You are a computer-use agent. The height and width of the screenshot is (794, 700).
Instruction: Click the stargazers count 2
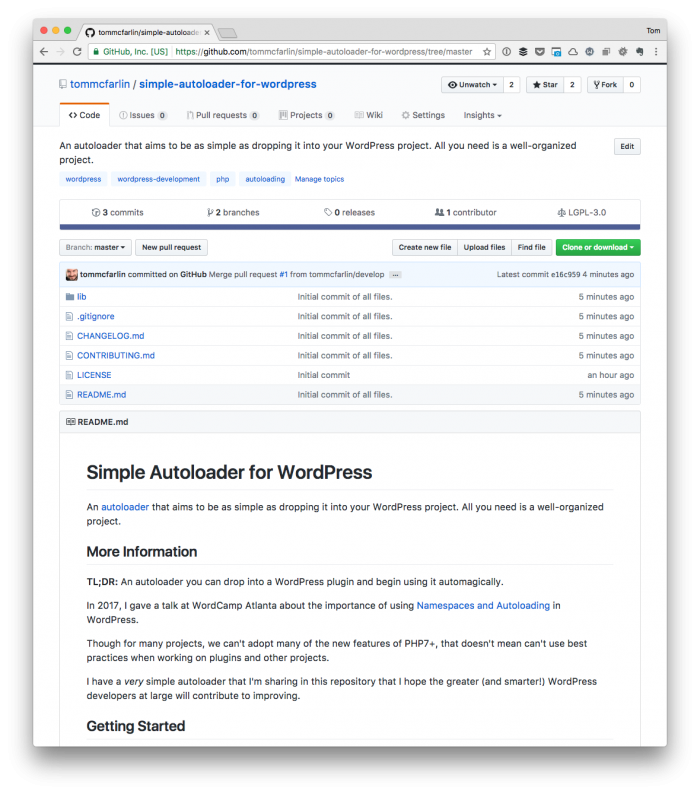coord(572,85)
